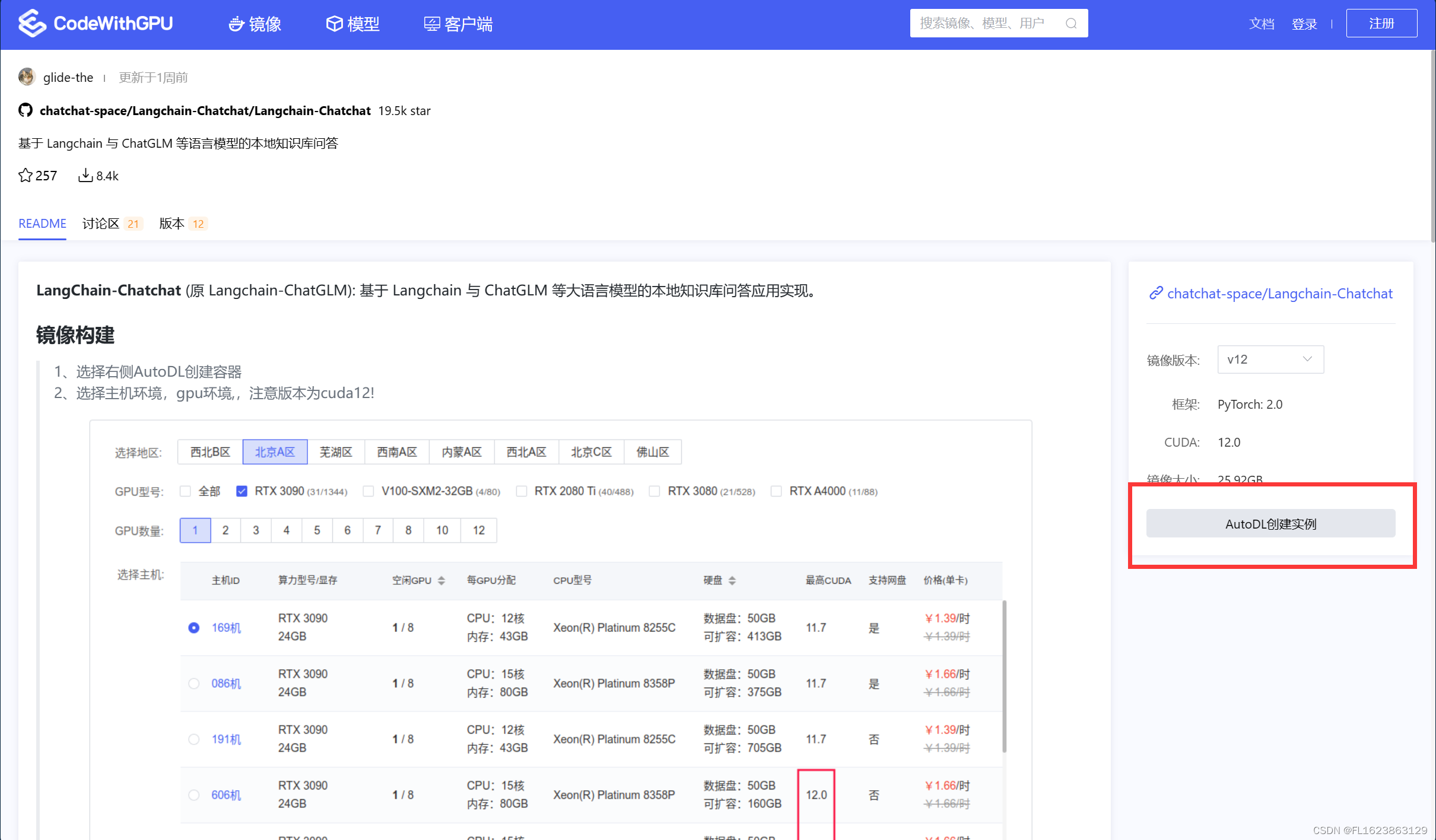Viewport: 1436px width, 840px height.
Task: Open the 客户端 page via its icon
Action: [x=431, y=24]
